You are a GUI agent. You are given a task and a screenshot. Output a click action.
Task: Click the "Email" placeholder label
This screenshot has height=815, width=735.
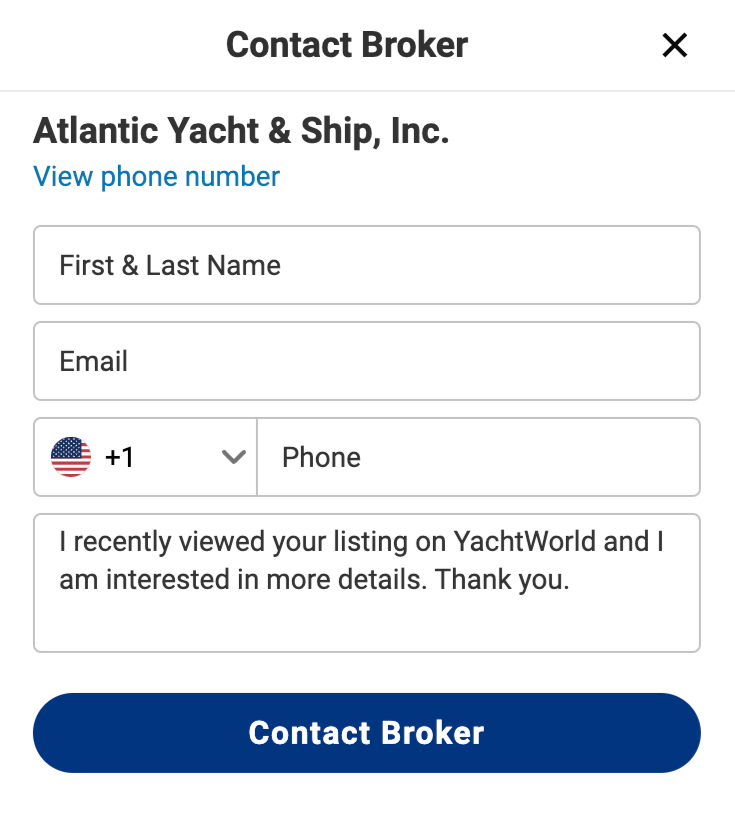(x=94, y=361)
